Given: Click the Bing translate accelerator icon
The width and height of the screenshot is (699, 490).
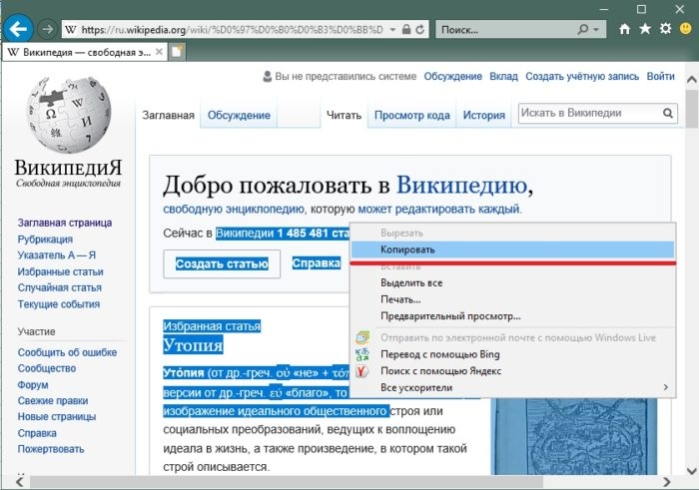Looking at the screenshot, I should (x=362, y=354).
